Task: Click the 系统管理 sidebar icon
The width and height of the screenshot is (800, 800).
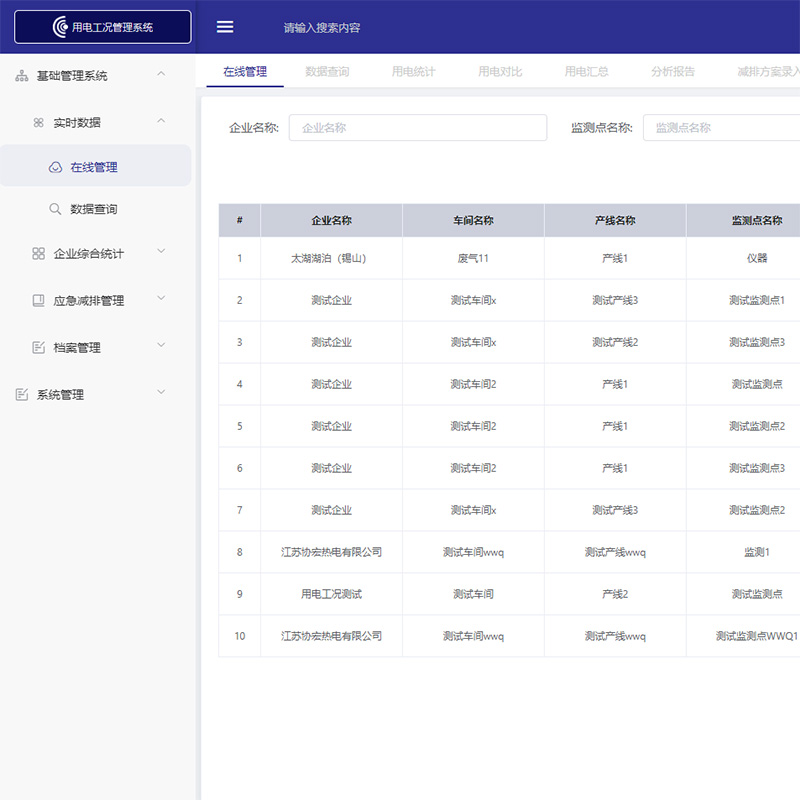Action: (x=20, y=393)
